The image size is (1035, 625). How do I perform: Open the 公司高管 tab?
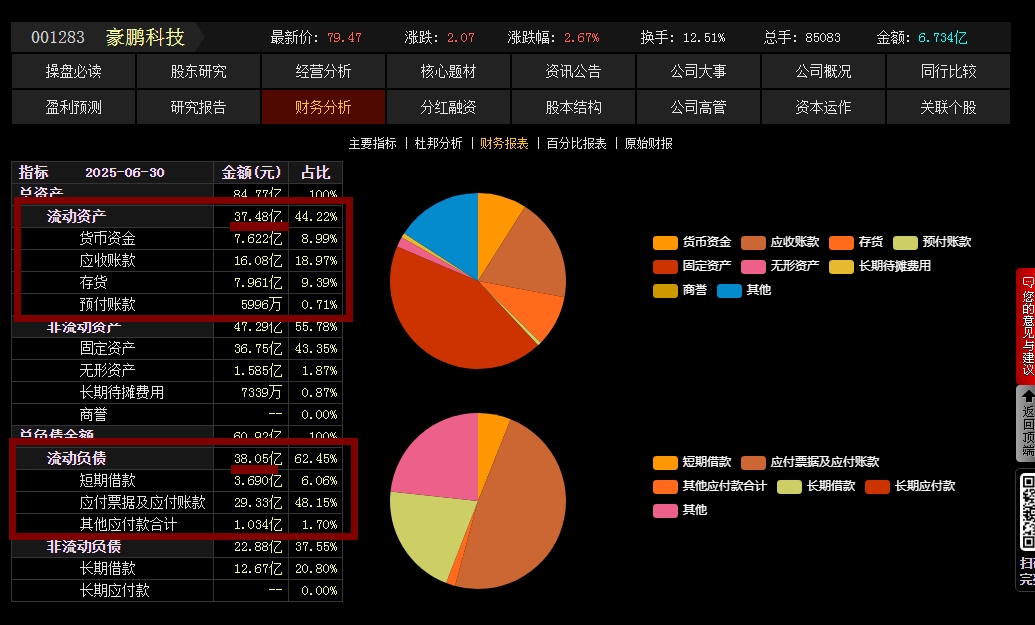coord(698,107)
